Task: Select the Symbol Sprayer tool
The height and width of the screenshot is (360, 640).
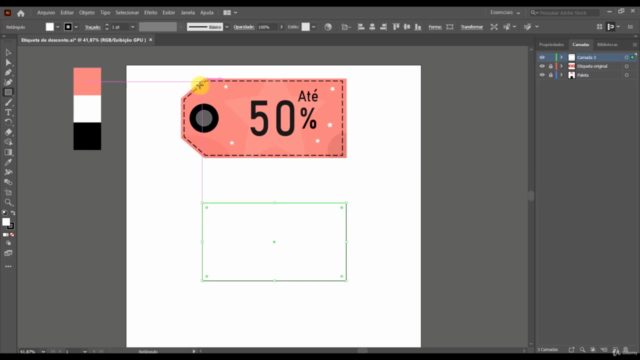Action: click(8, 172)
